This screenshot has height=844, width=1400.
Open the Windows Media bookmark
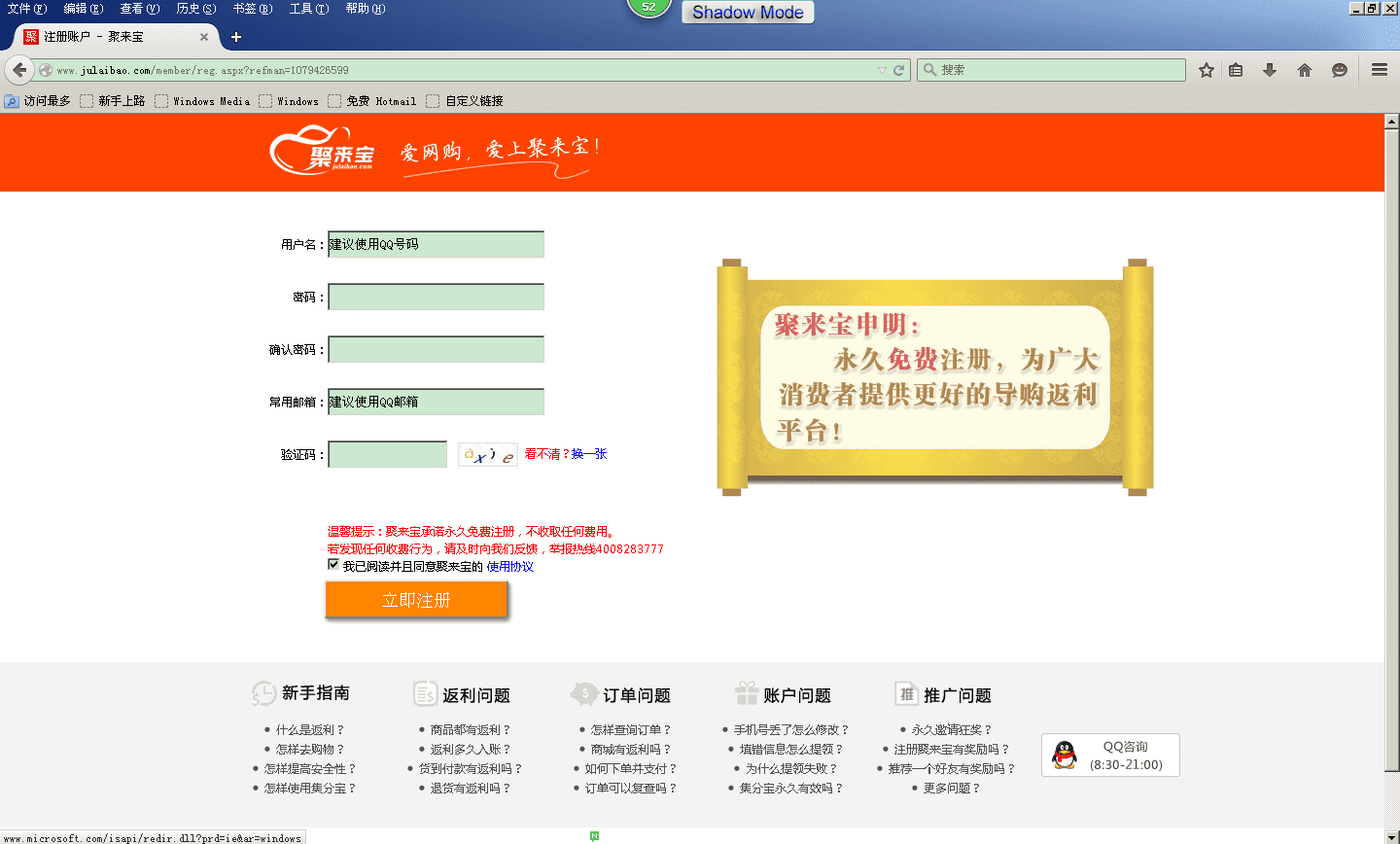202,101
